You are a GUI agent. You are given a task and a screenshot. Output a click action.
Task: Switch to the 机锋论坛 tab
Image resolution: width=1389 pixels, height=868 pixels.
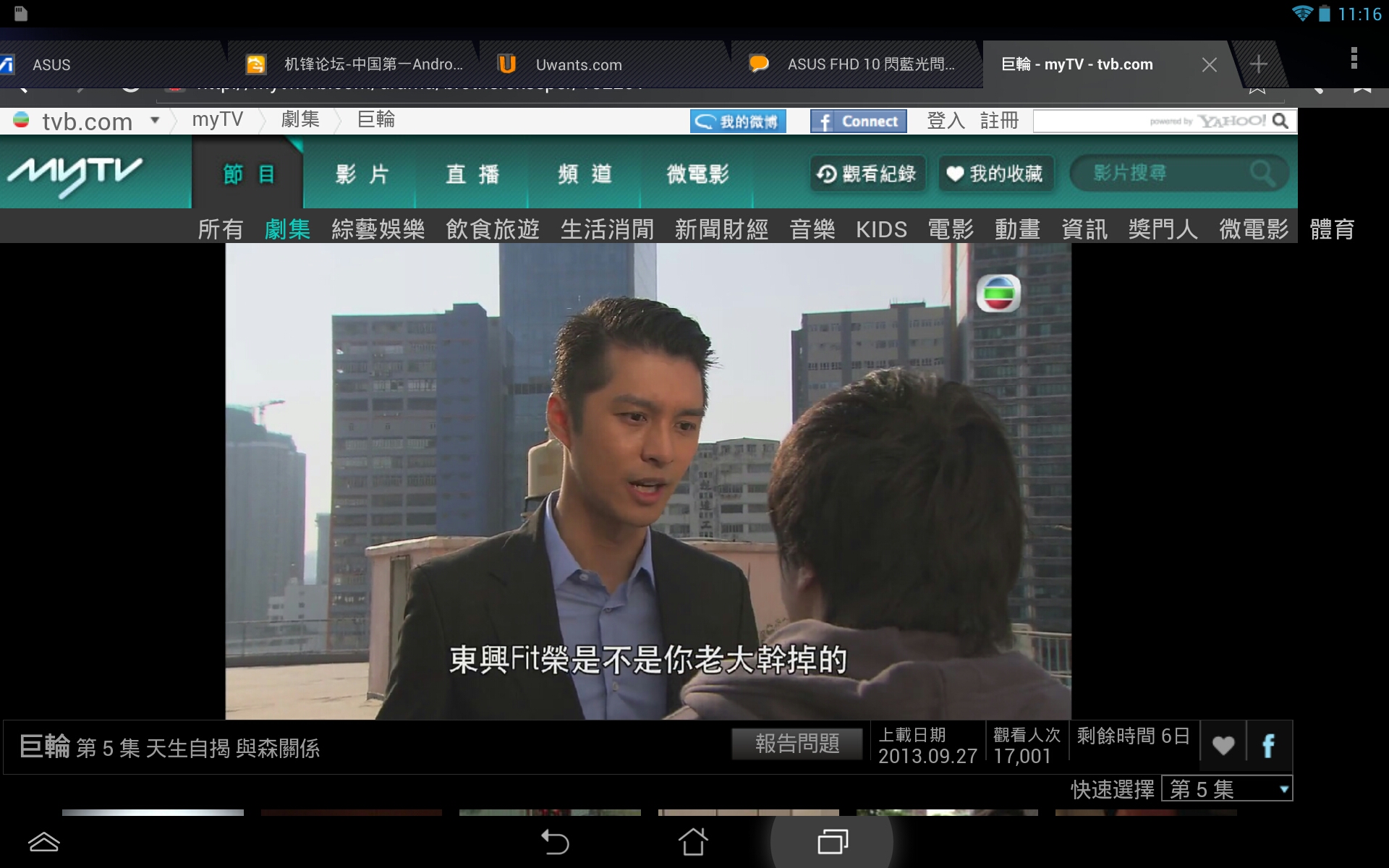tap(354, 64)
